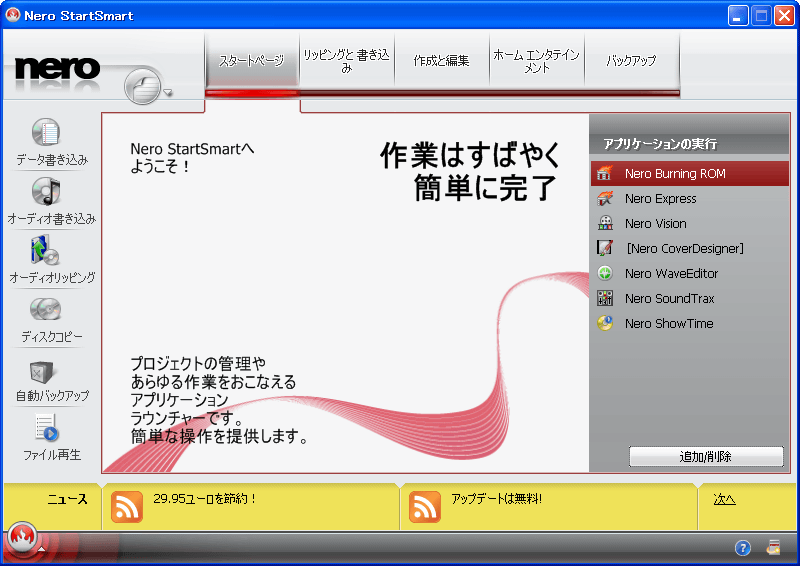800x566 pixels.
Task: Open the 作成と編集 tab
Action: [441, 61]
